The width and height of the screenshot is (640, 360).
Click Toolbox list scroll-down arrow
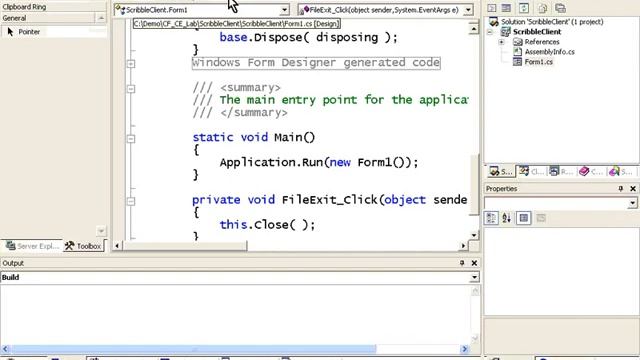coord(101,231)
